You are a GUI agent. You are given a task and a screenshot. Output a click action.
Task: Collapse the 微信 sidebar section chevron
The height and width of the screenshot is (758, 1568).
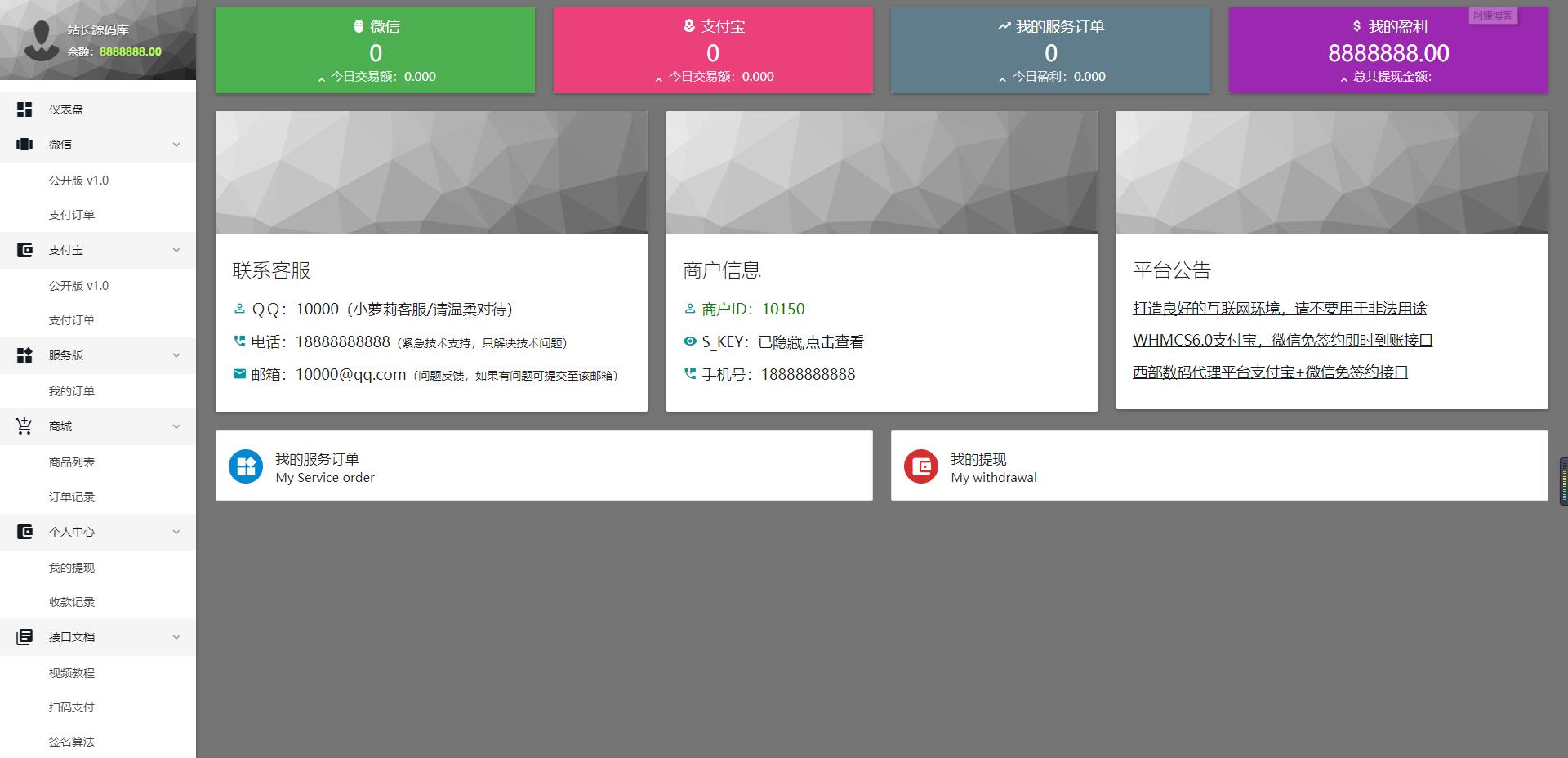coord(176,145)
